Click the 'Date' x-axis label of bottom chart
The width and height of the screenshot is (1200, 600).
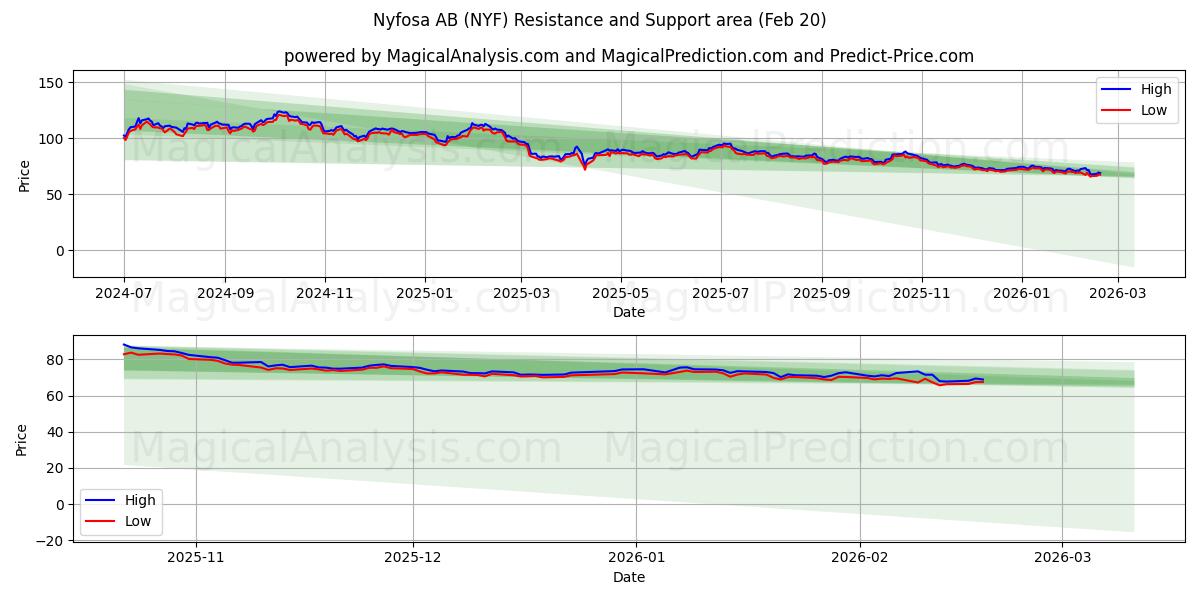pyautogui.click(x=629, y=577)
